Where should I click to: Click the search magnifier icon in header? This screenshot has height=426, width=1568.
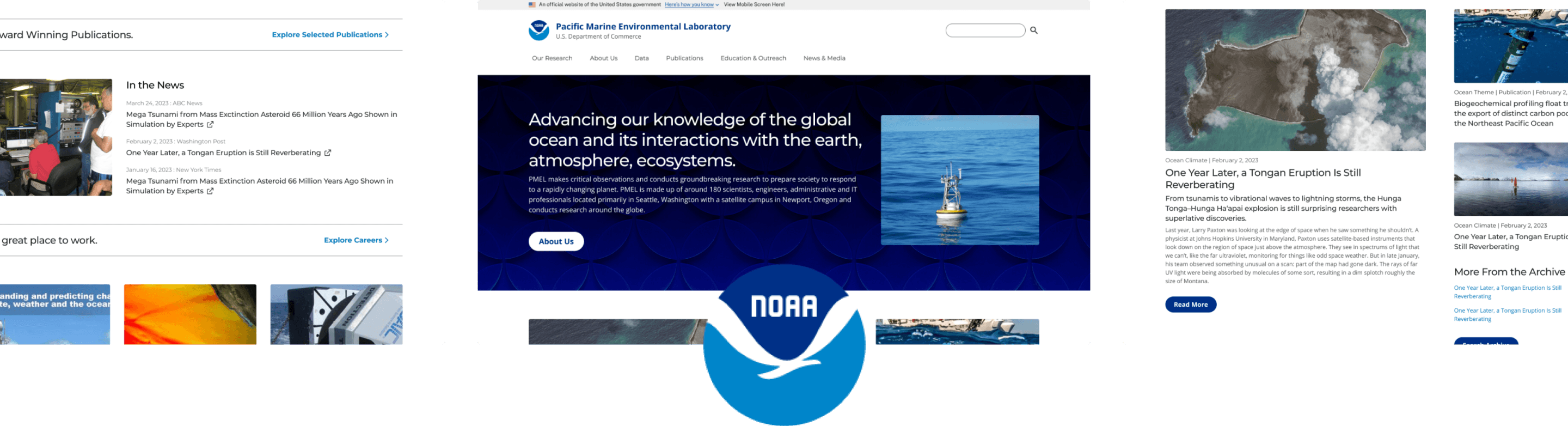1033,31
